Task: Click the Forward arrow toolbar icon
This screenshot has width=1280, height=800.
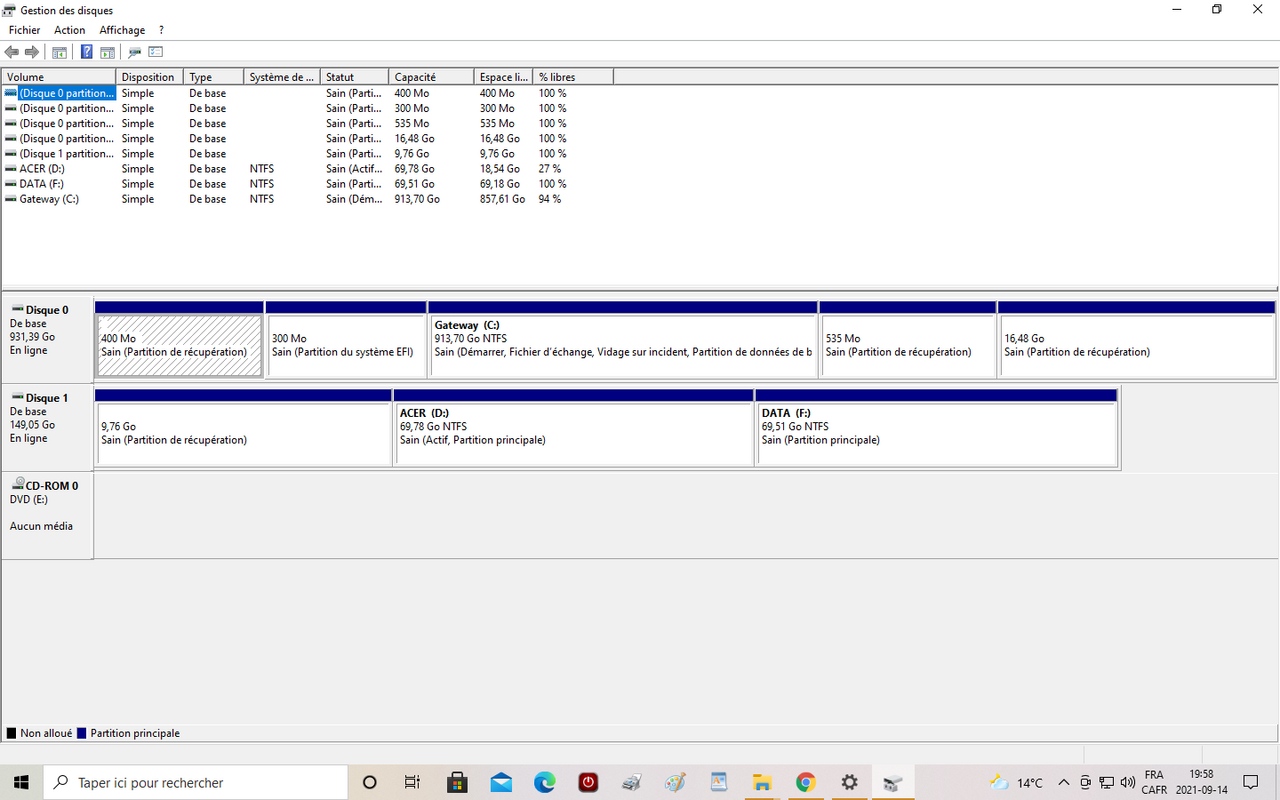Action: click(32, 52)
